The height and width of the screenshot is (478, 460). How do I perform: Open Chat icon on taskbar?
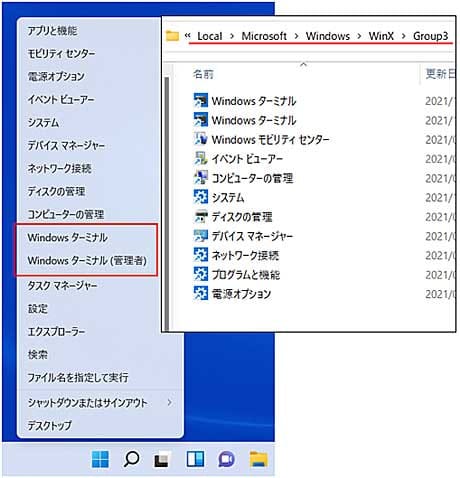(x=227, y=459)
